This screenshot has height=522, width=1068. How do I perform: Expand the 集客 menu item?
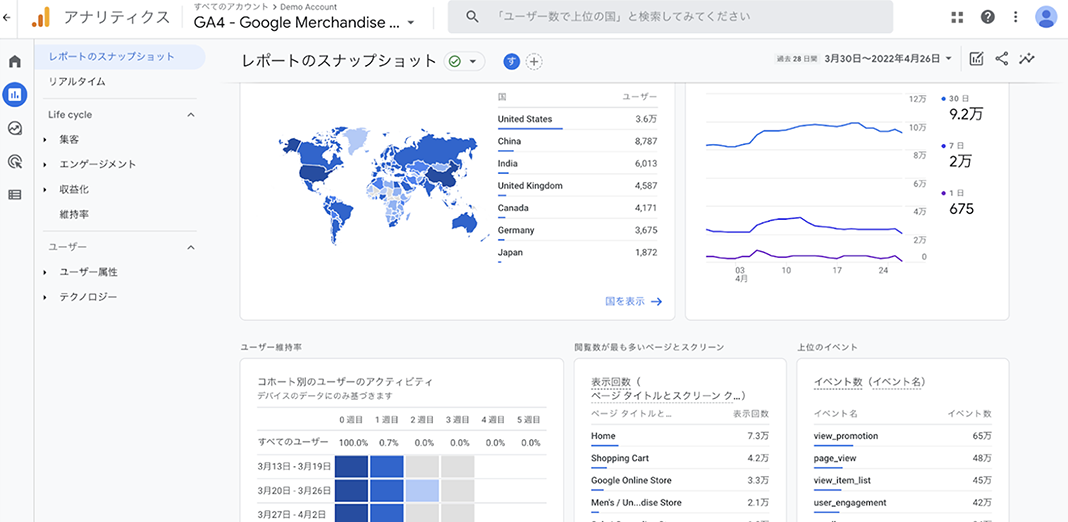tap(45, 140)
